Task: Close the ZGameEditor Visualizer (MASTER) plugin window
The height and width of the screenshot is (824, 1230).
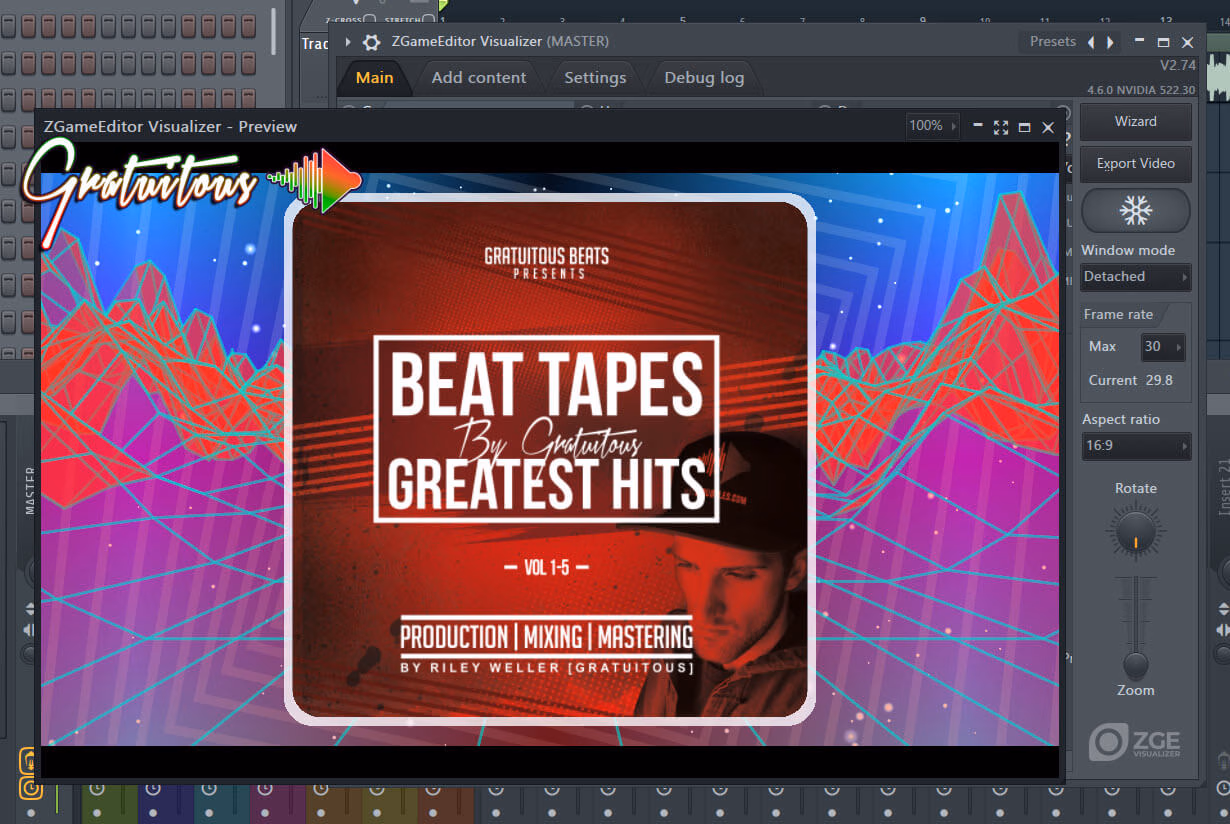Action: [1187, 42]
